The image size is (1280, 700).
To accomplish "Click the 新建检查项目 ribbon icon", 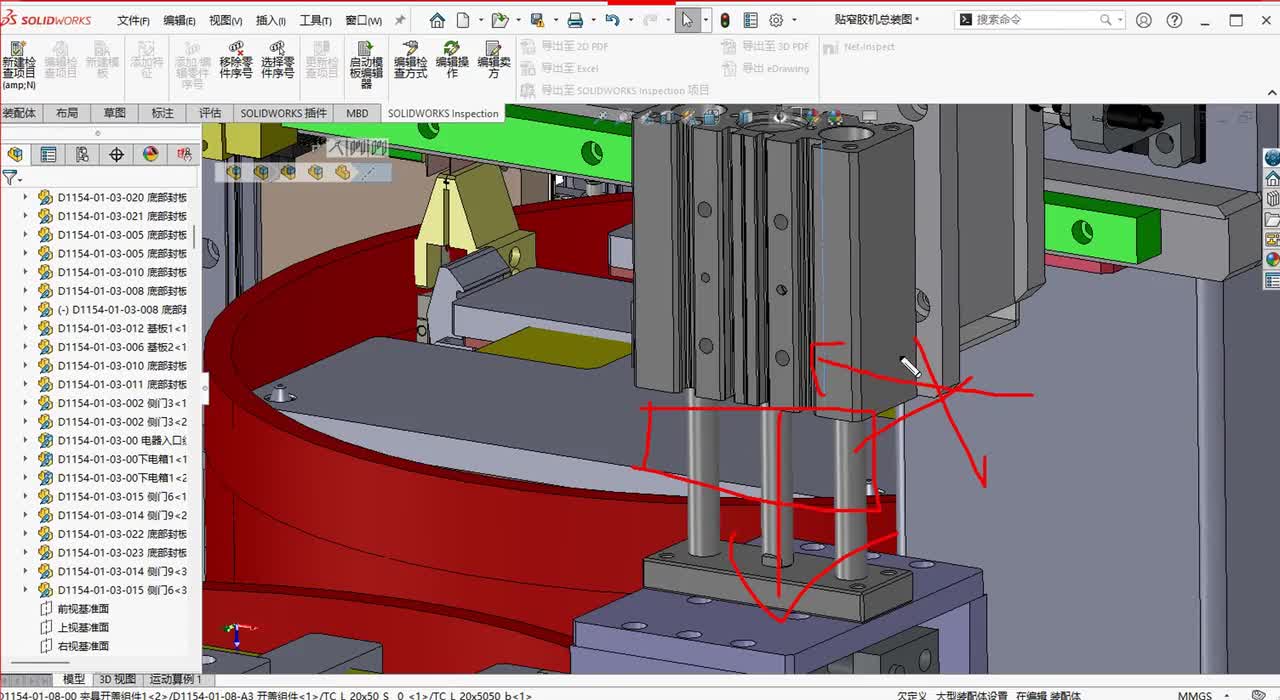I will tap(18, 51).
